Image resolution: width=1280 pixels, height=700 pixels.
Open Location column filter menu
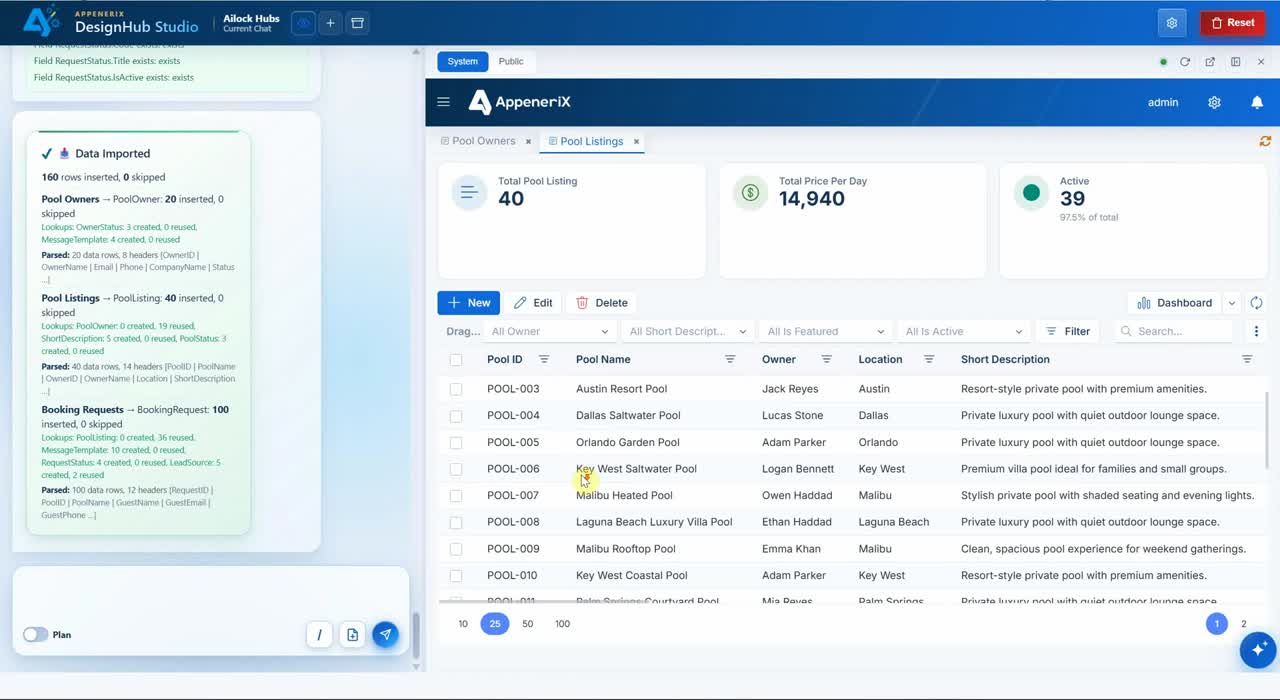pyautogui.click(x=929, y=359)
